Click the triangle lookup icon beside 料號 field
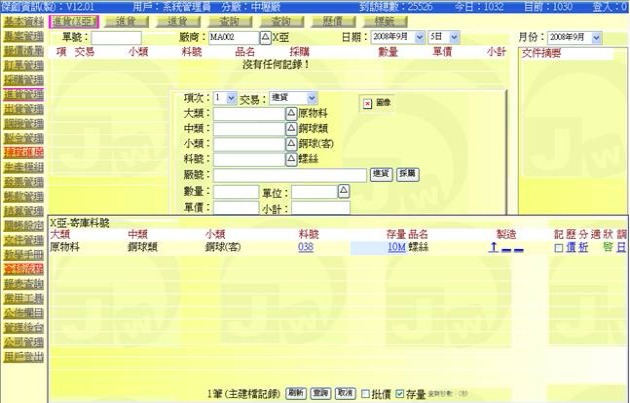Image resolution: width=630 pixels, height=403 pixels. coord(291,159)
